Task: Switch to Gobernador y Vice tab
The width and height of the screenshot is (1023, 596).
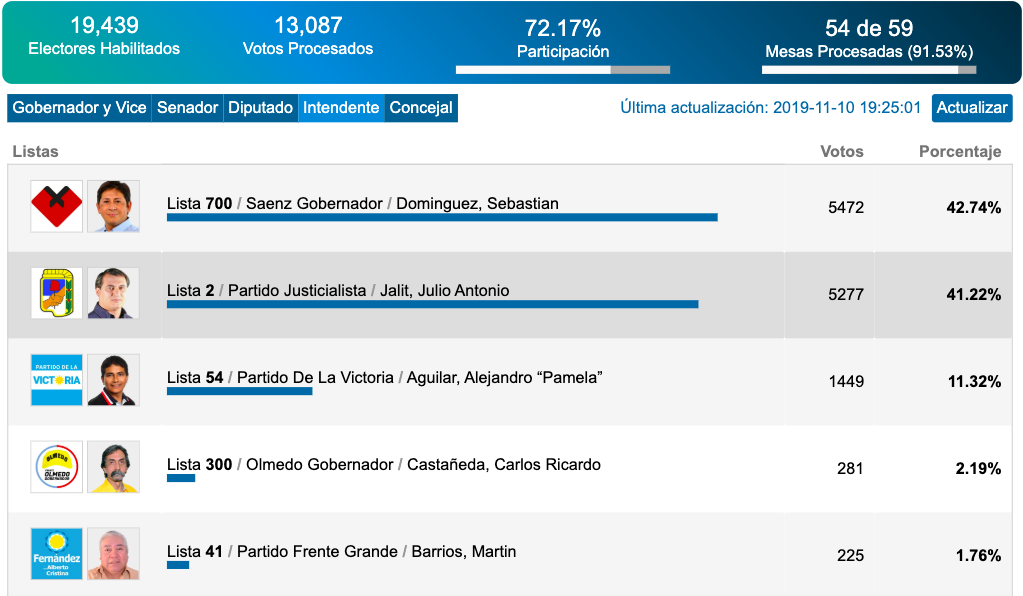Action: pyautogui.click(x=79, y=108)
